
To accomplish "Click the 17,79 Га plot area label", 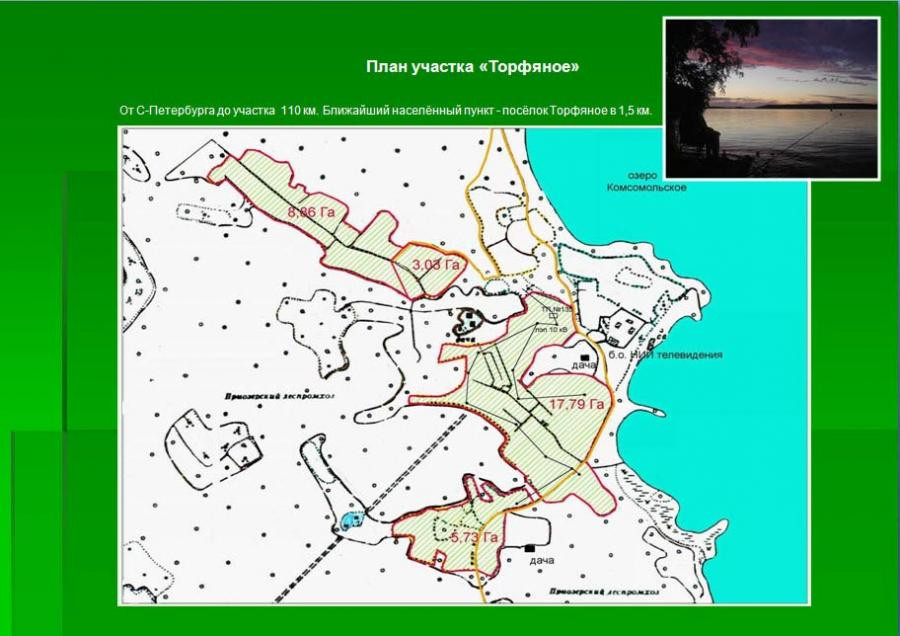I will click(577, 404).
